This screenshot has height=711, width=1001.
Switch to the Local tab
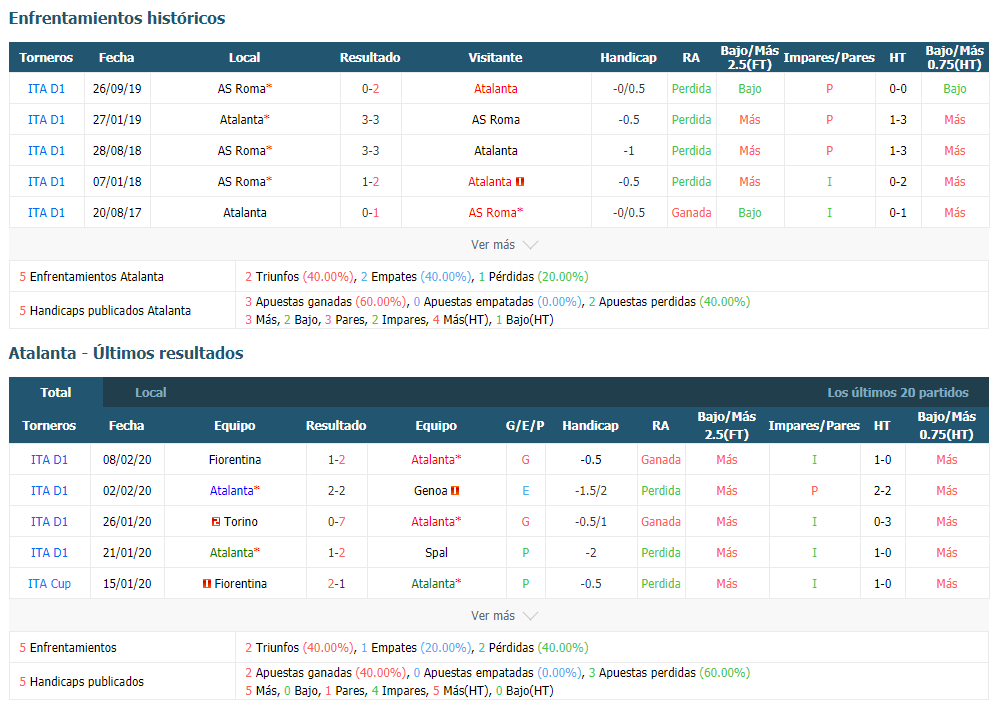point(151,393)
